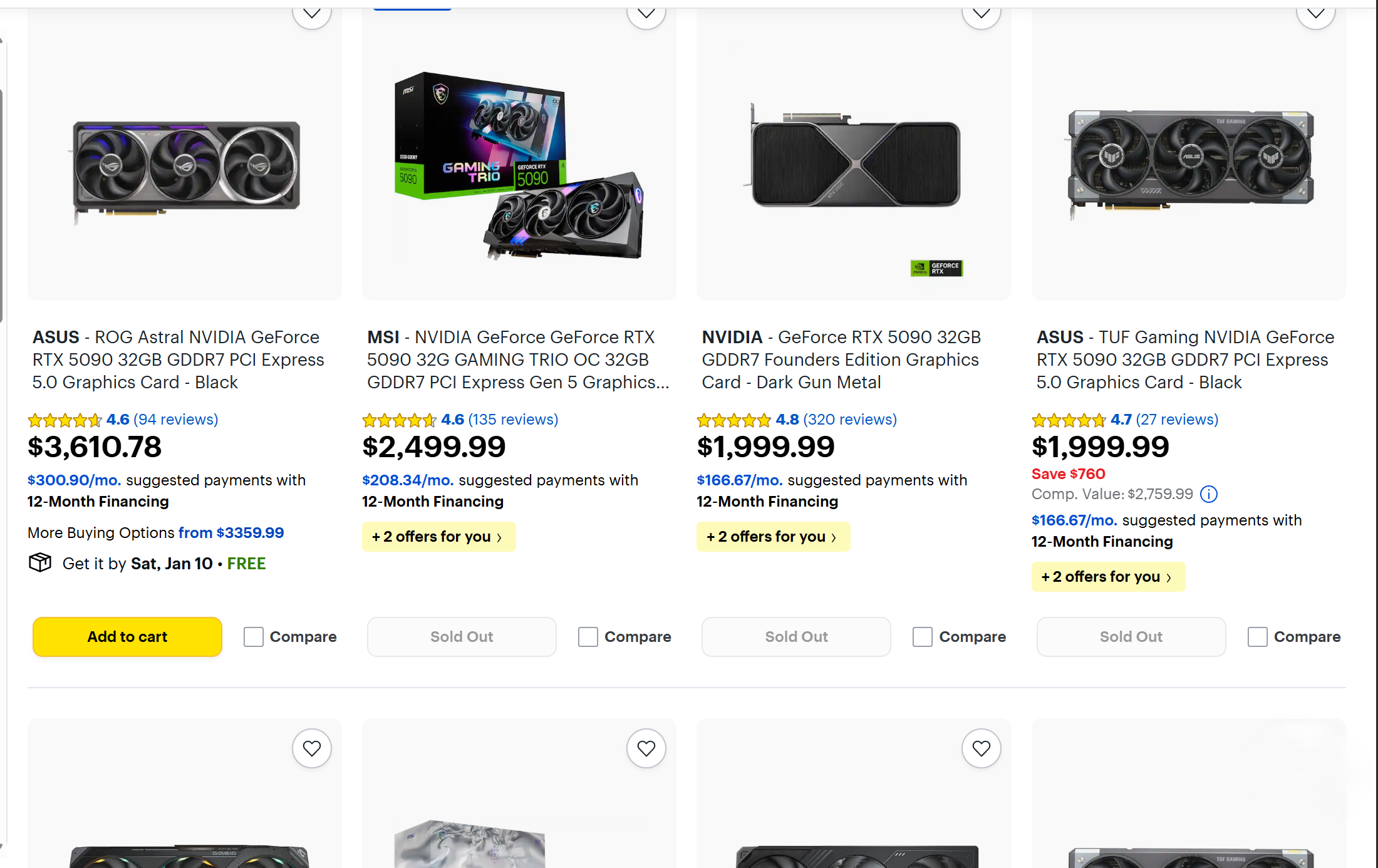Image resolution: width=1378 pixels, height=868 pixels.
Task: Open offers for NVIDIA Founders Edition card
Action: [x=773, y=537]
